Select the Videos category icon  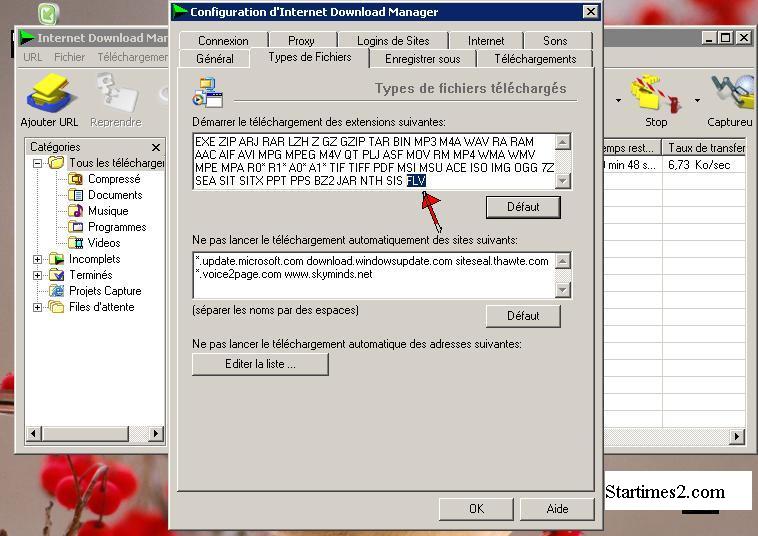(x=75, y=243)
